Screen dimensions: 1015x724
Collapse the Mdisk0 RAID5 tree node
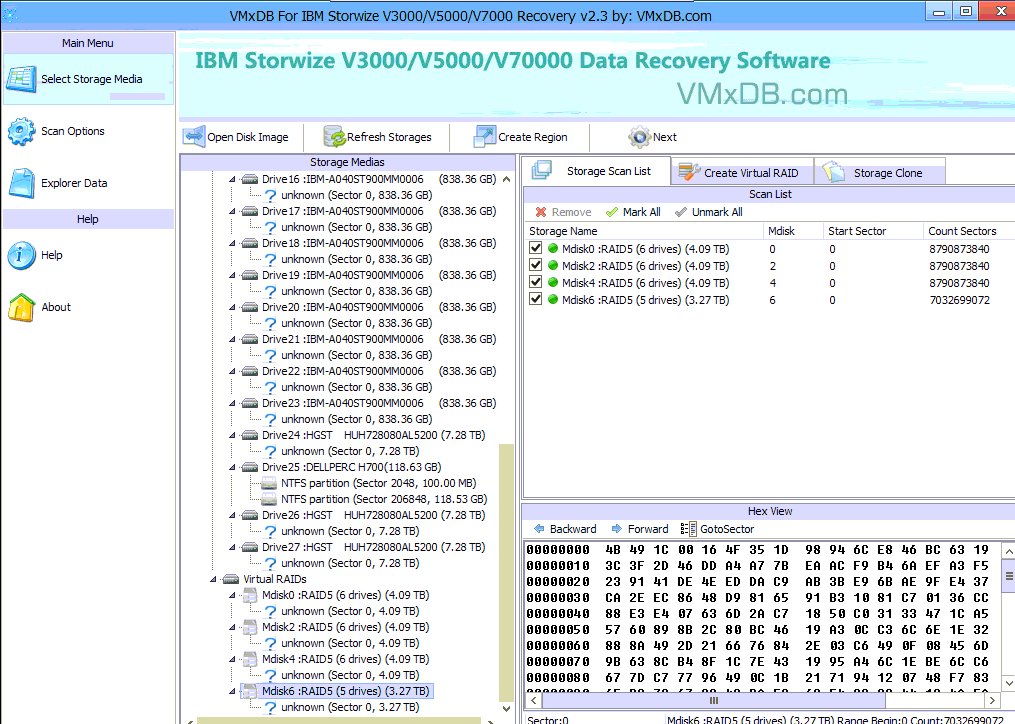(232, 596)
